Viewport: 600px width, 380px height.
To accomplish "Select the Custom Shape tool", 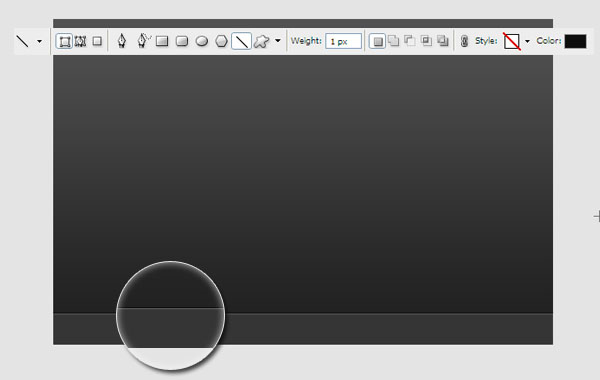I will click(x=261, y=41).
